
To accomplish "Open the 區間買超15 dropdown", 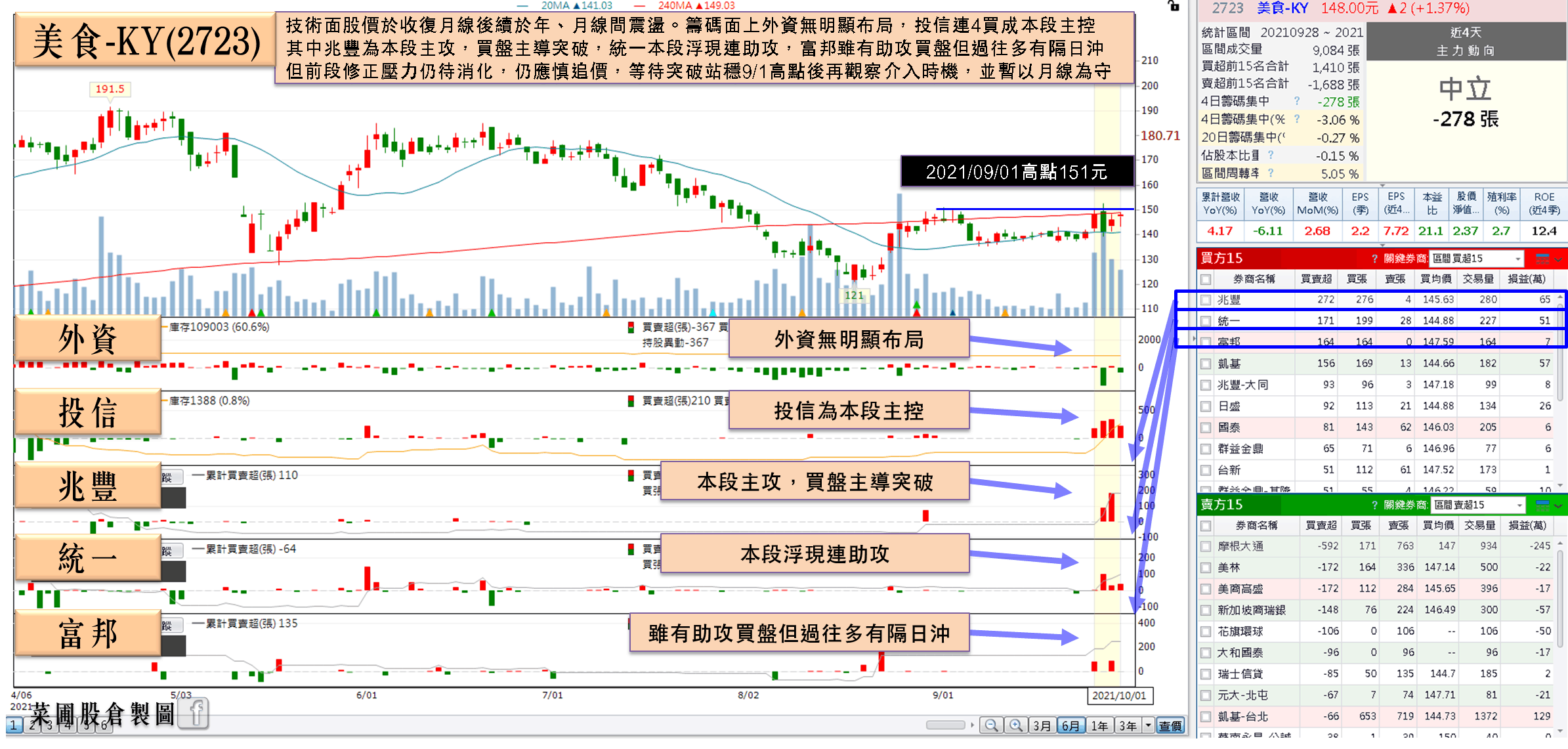I will coord(1477,259).
